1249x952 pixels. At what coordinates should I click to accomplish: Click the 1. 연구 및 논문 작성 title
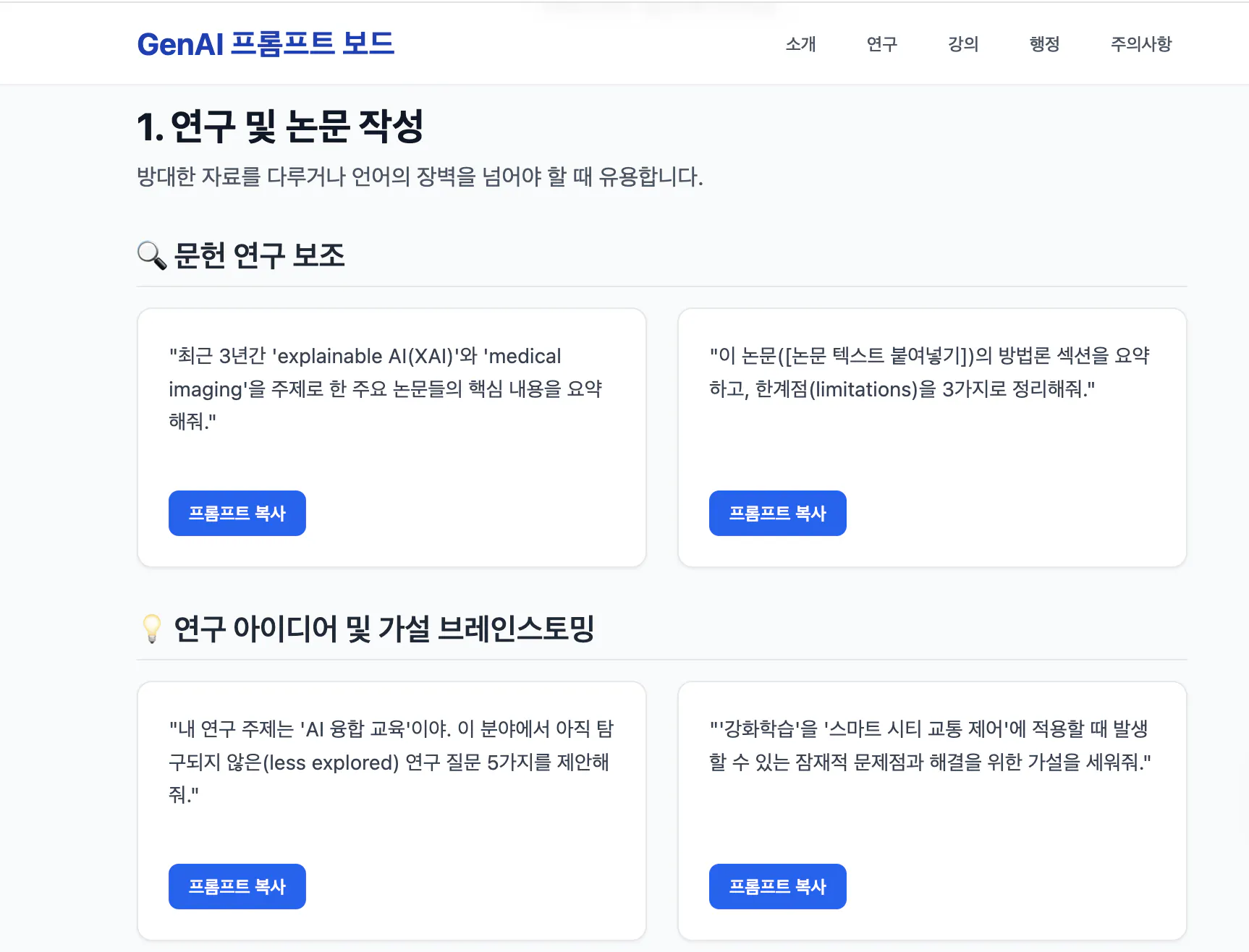pos(281,128)
